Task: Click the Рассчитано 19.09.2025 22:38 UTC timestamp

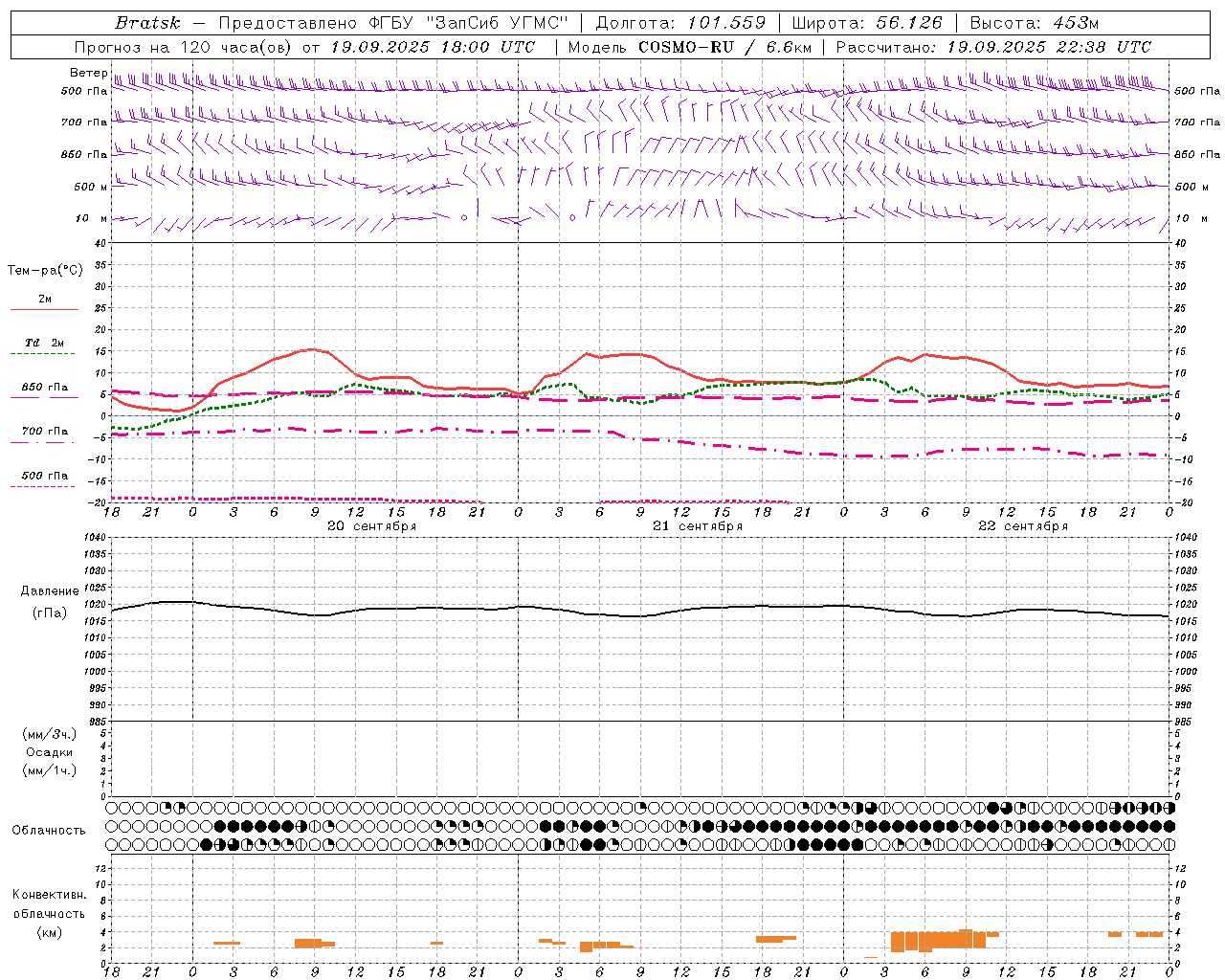Action: [x=993, y=47]
